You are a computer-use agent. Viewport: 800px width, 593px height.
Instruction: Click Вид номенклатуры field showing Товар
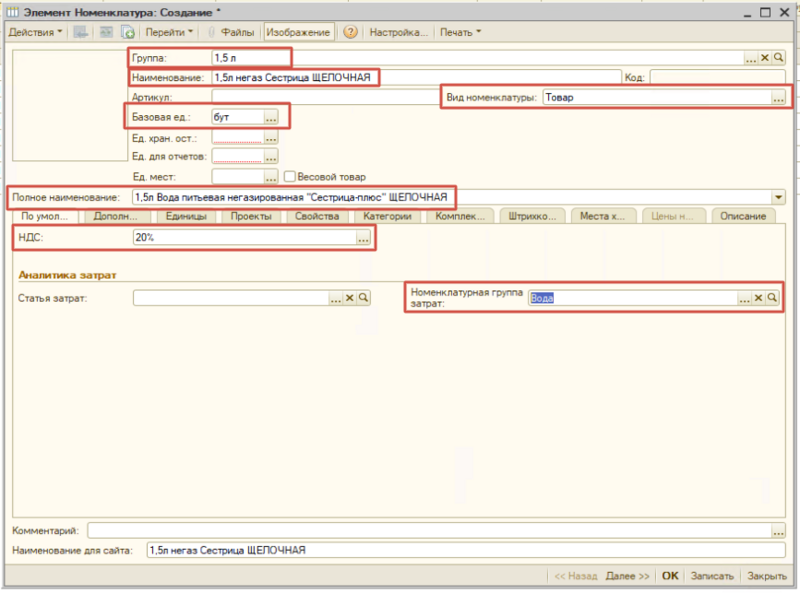point(657,97)
